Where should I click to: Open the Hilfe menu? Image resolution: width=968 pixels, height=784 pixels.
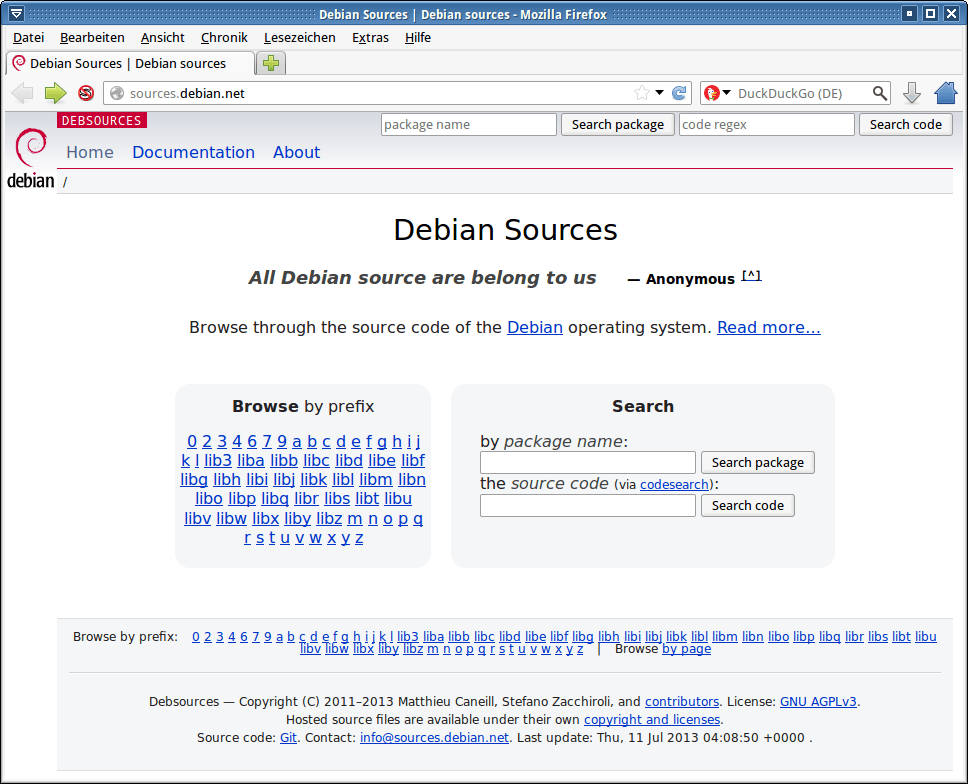click(418, 38)
